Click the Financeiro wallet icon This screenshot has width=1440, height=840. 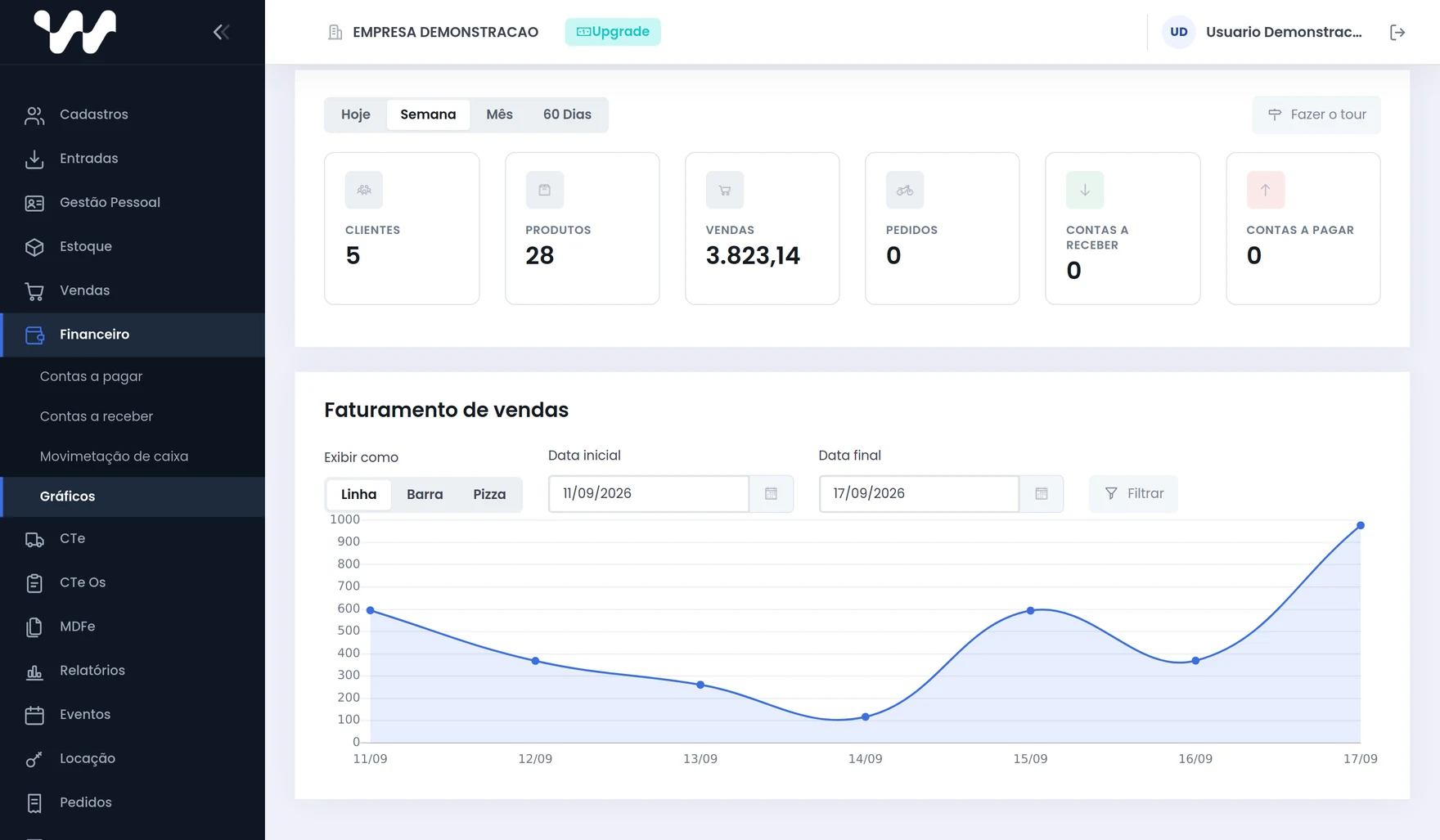click(34, 335)
